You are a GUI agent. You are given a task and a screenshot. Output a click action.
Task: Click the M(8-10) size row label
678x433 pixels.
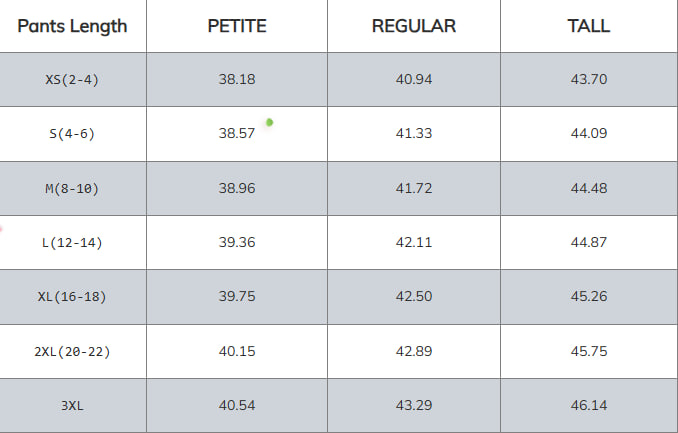coord(72,188)
